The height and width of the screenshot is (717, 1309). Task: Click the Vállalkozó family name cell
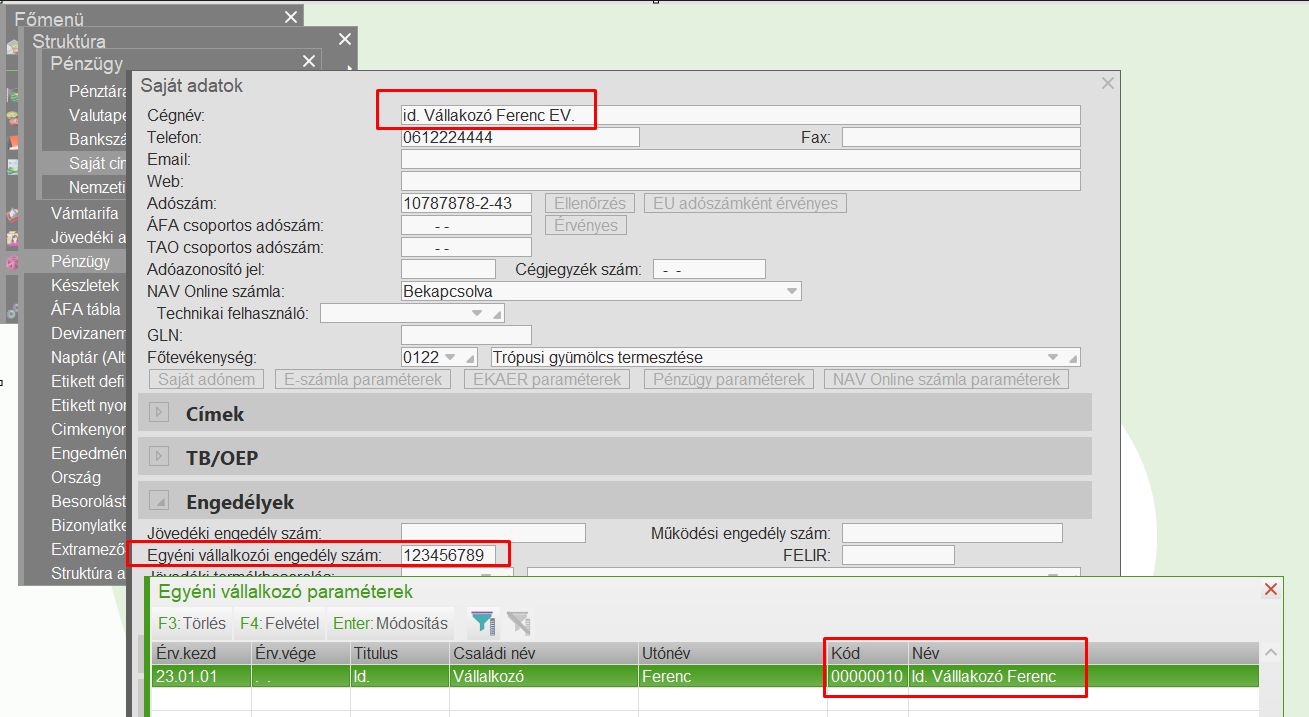pyautogui.click(x=544, y=676)
